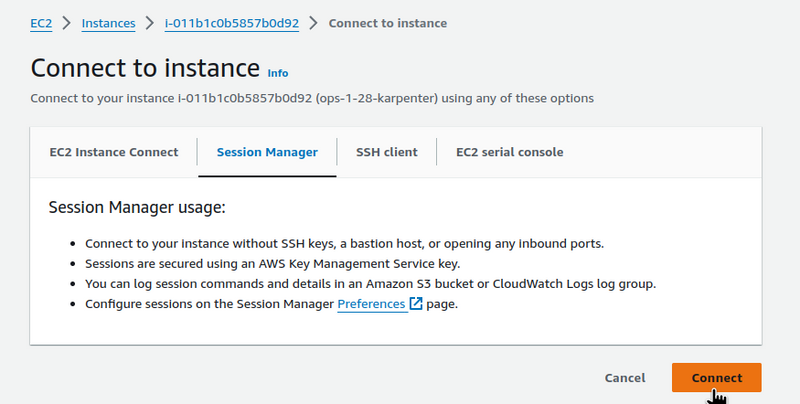Click the ops-1-28-karpenter description line
The image size is (800, 404).
312,98
